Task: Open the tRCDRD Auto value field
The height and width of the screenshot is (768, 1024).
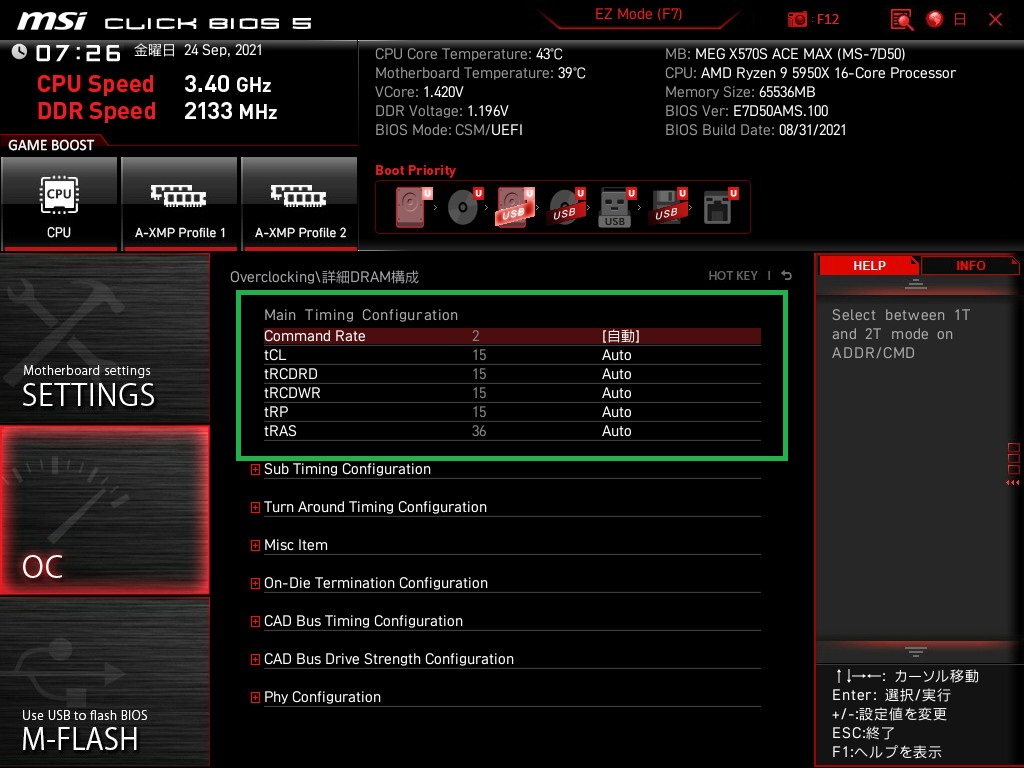Action: pos(616,374)
